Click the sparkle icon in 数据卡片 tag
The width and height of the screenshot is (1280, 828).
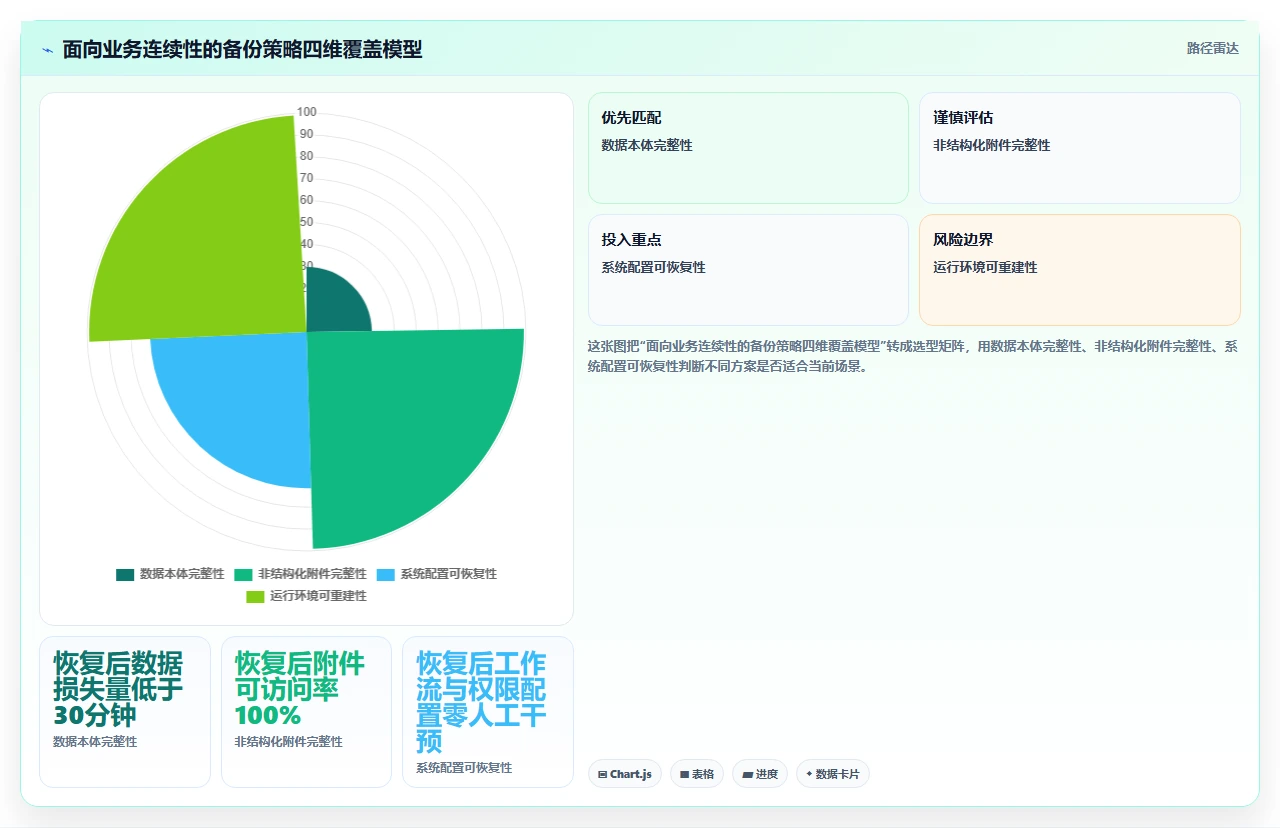click(809, 774)
